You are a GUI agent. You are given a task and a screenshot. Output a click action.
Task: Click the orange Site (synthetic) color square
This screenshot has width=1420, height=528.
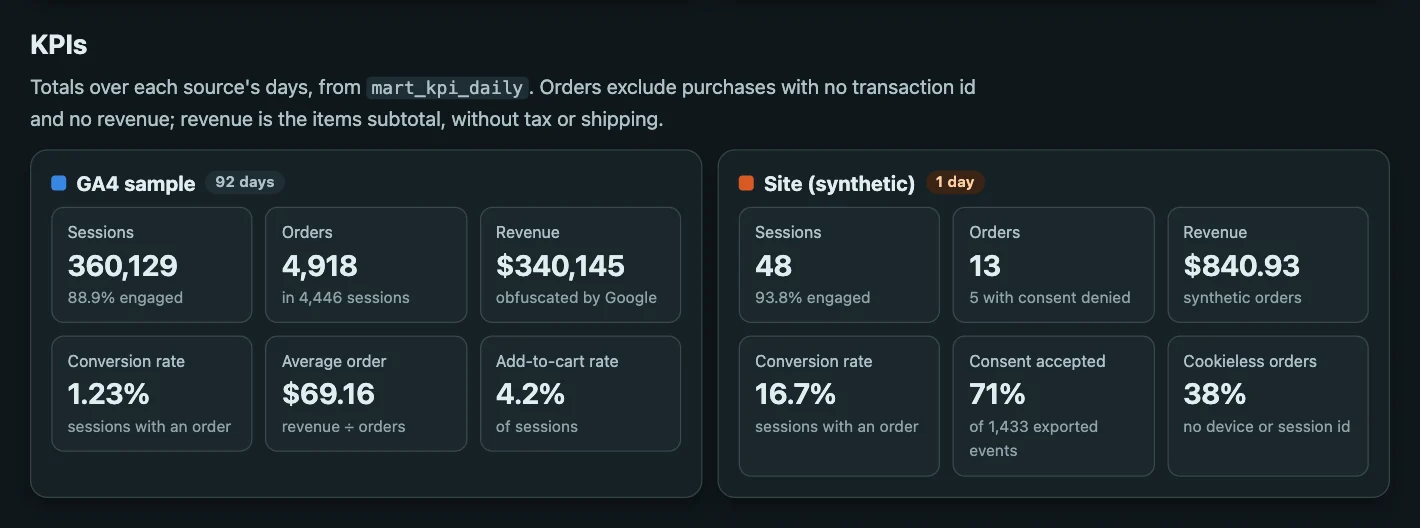[746, 183]
